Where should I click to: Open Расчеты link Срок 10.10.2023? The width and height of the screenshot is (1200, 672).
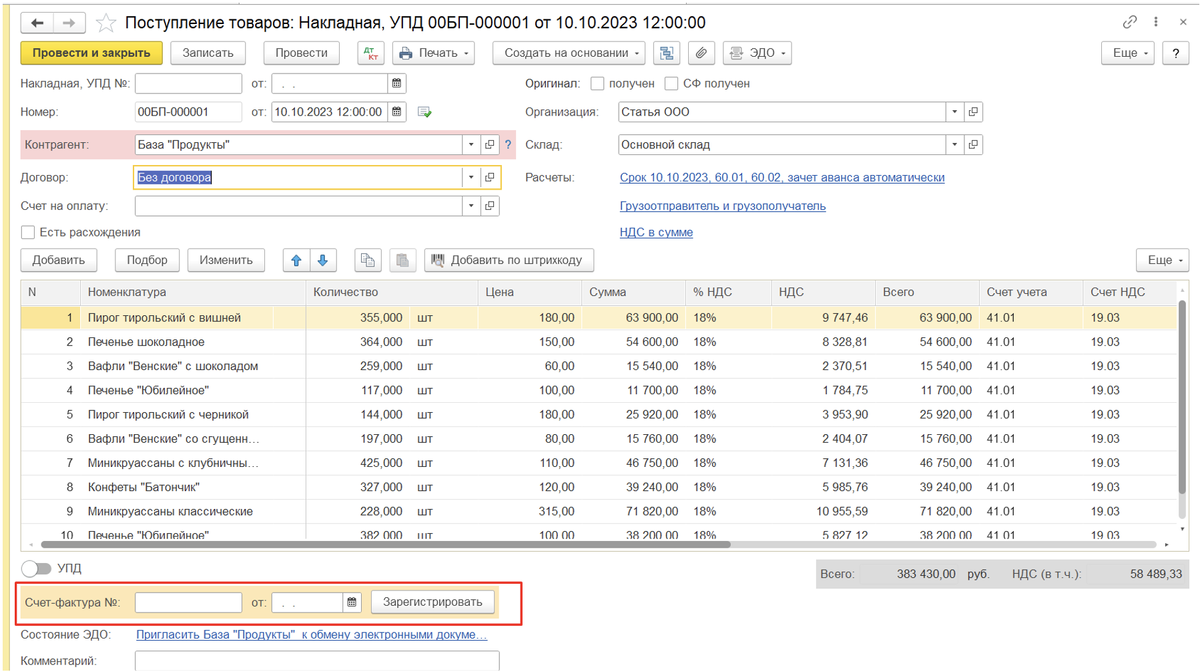782,177
